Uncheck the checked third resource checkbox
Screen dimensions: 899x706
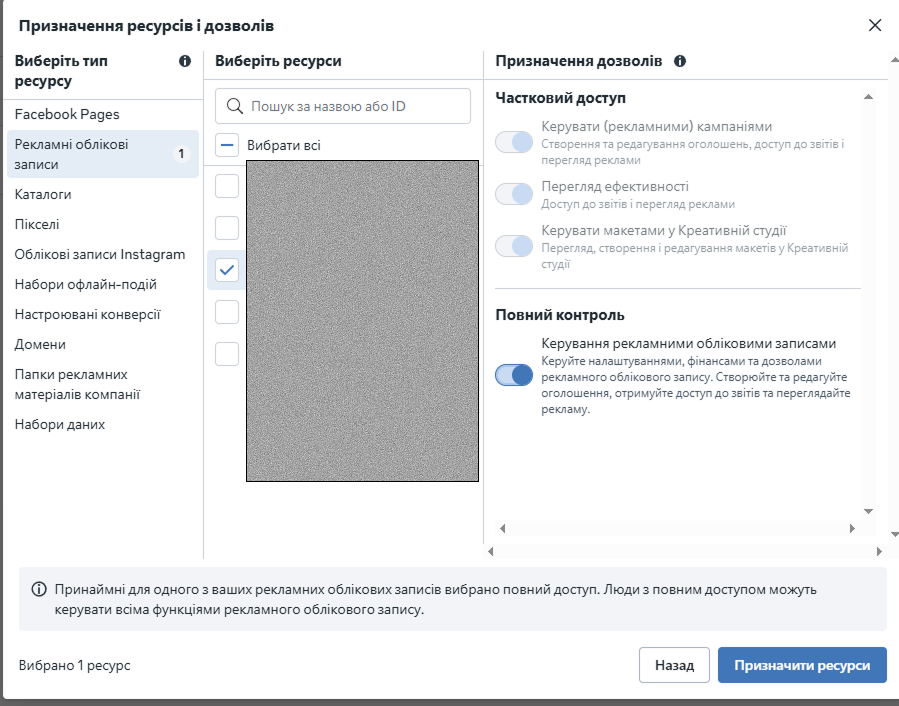[227, 270]
